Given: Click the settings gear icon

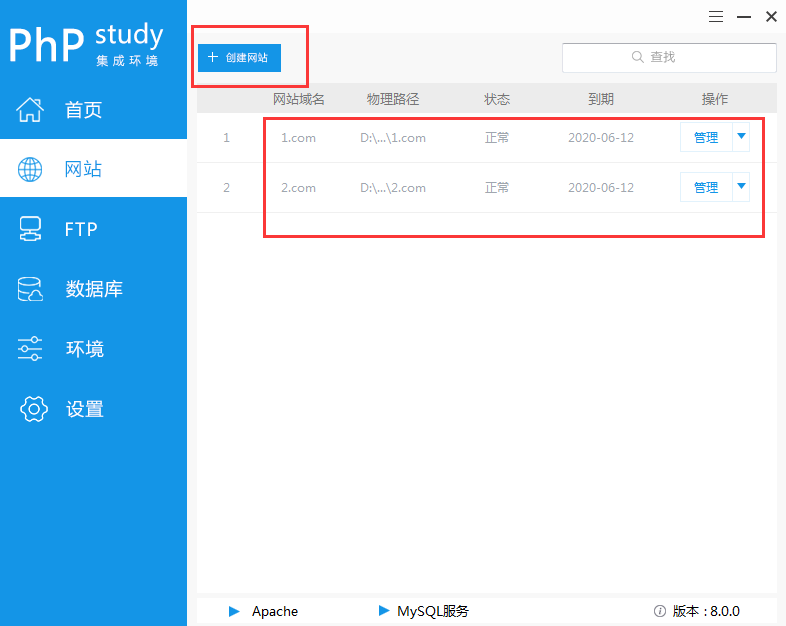Looking at the screenshot, I should [x=34, y=409].
